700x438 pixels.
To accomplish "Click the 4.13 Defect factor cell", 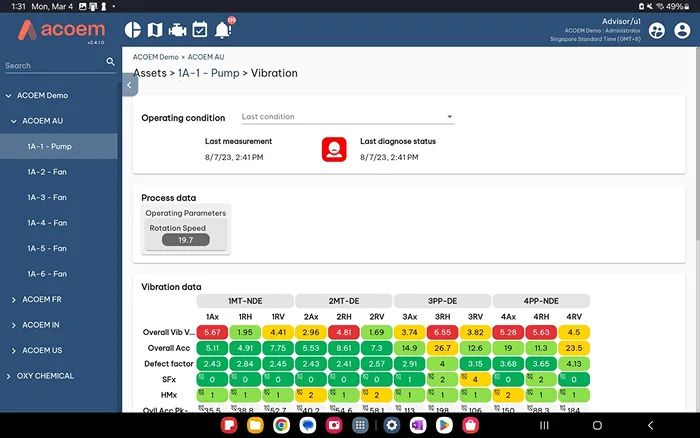I will coord(574,363).
